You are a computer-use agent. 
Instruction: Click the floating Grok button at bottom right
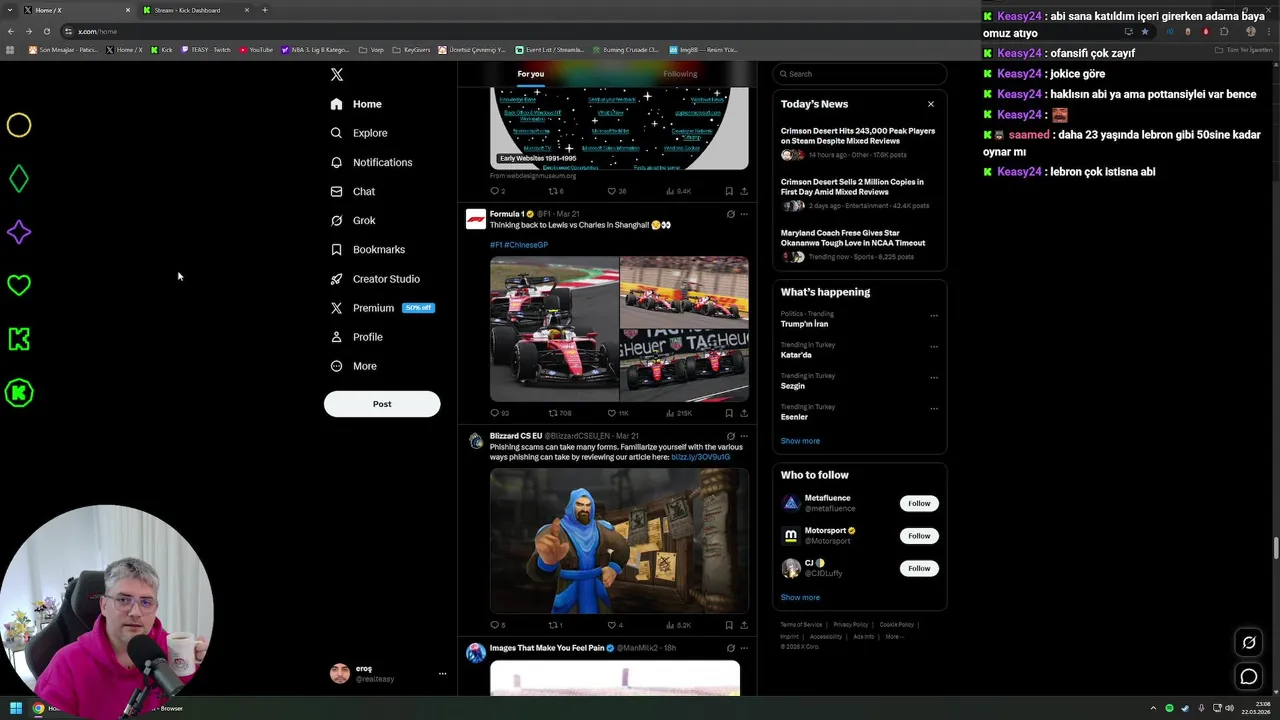tap(1249, 642)
